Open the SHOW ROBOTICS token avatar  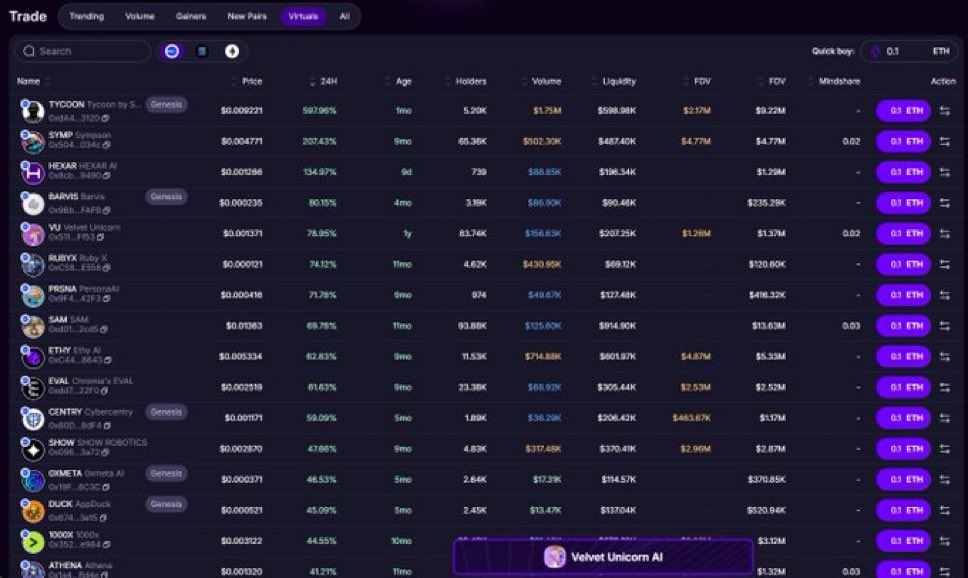pos(33,449)
